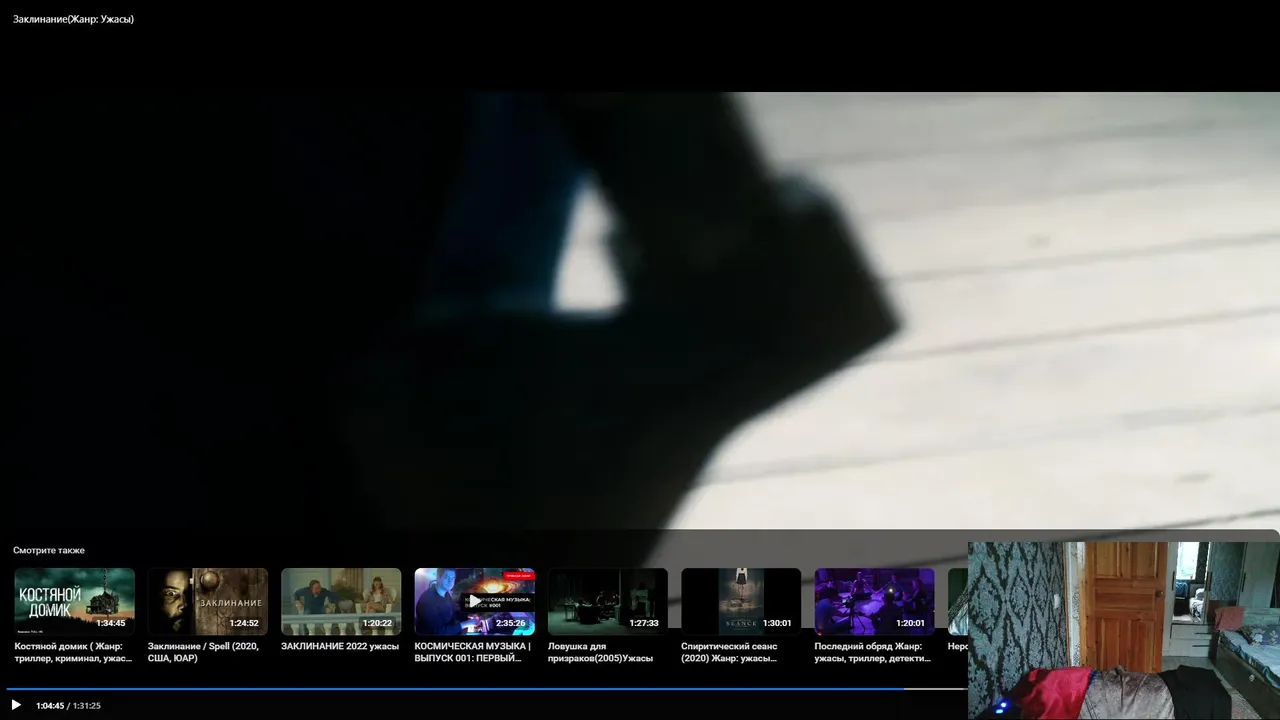Click the elapsed time '1:04:45' display
The image size is (1280, 720).
[x=50, y=706]
